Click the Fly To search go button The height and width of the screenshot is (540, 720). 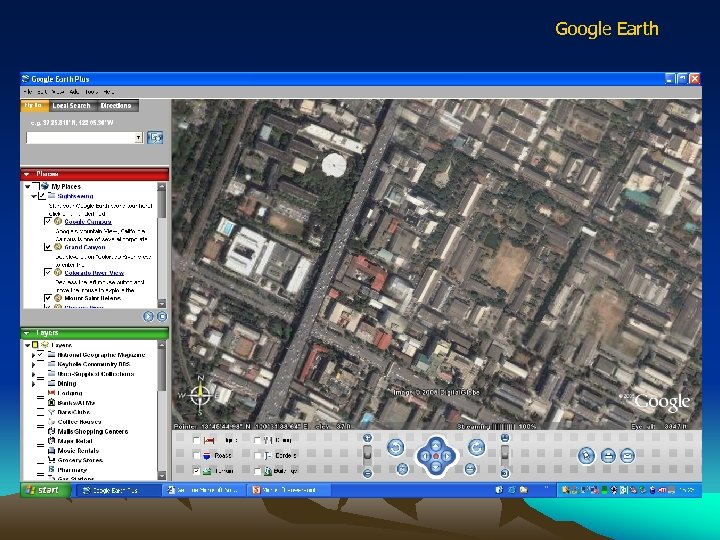click(x=155, y=137)
